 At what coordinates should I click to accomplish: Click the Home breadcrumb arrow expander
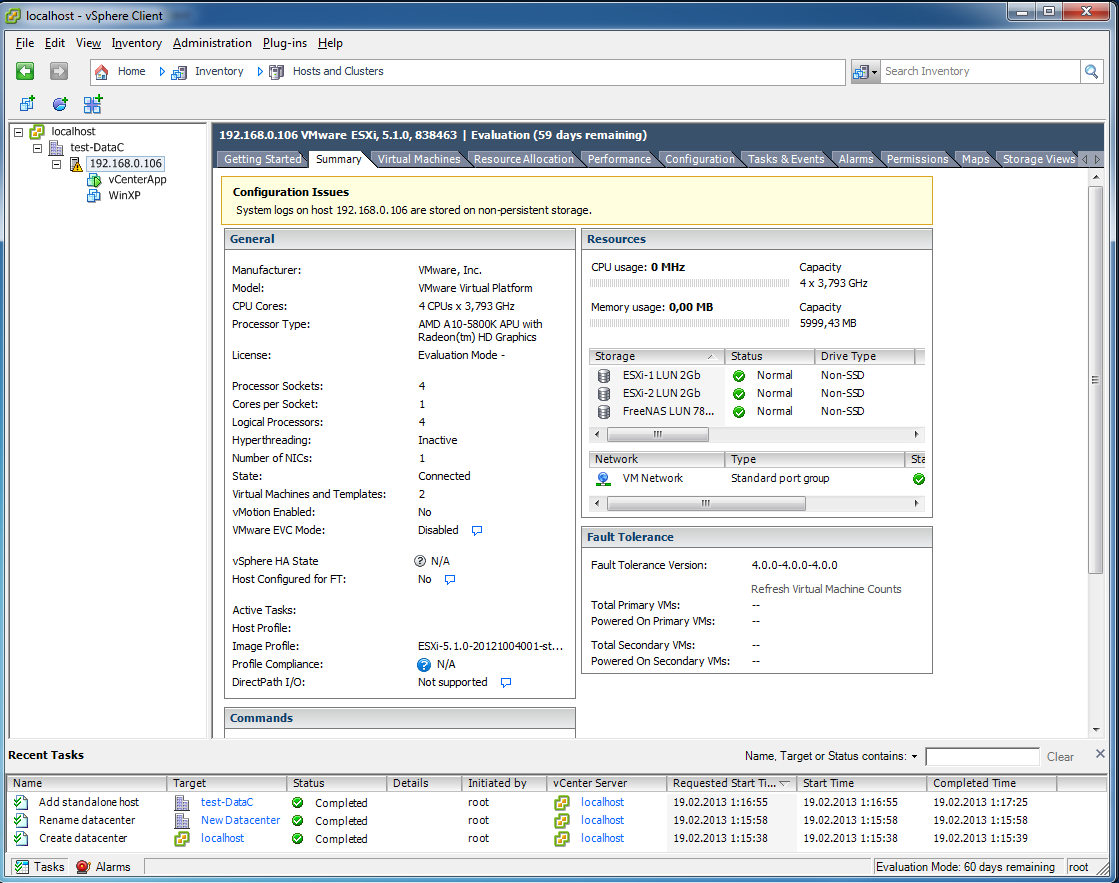(x=162, y=71)
